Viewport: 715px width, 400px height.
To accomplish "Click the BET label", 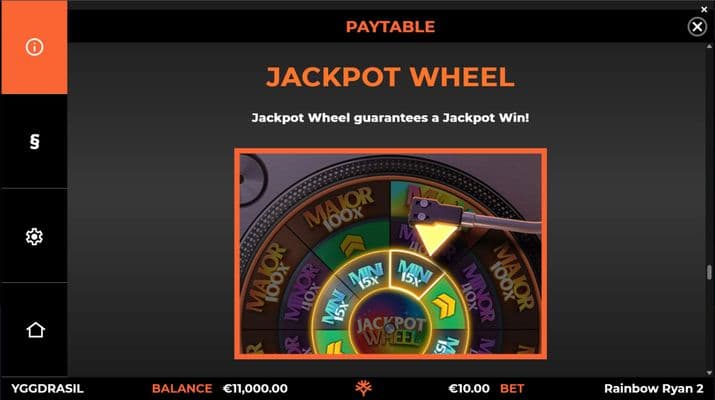I will (512, 389).
